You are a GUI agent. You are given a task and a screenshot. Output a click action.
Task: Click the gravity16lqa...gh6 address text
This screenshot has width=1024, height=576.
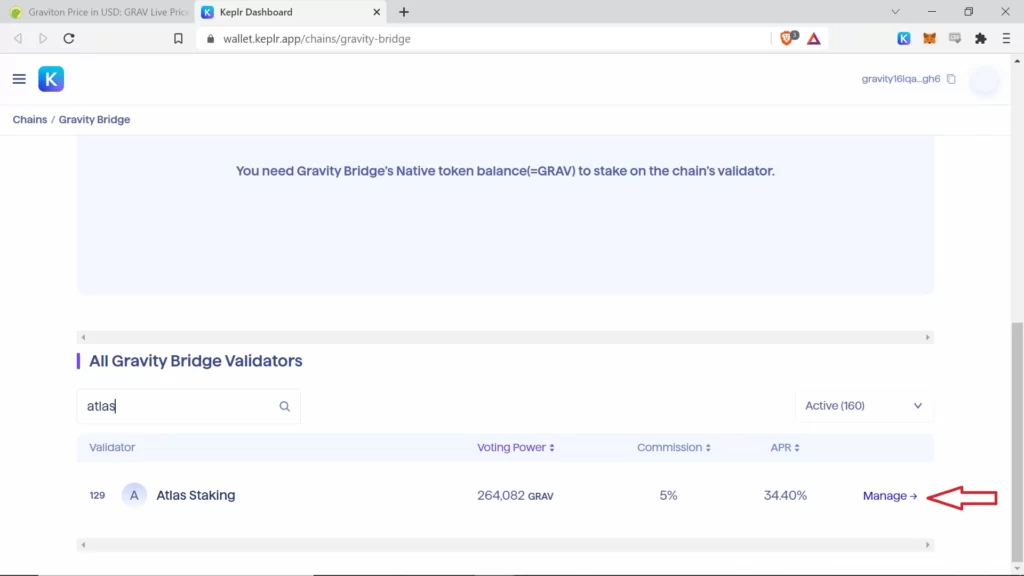click(901, 79)
